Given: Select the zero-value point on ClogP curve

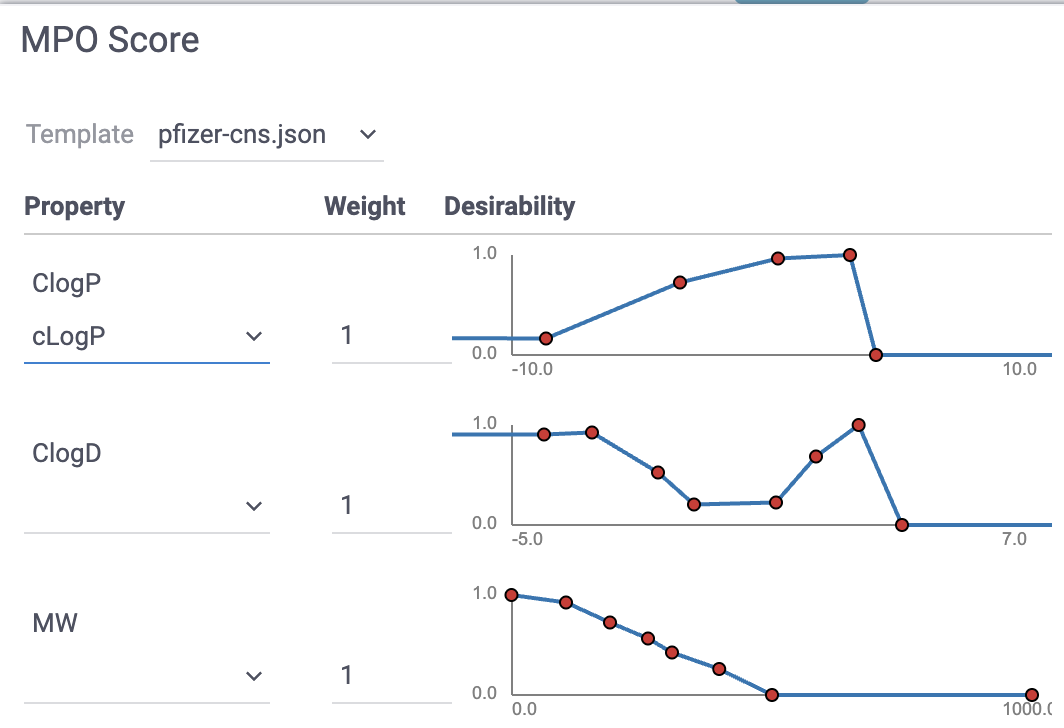Looking at the screenshot, I should [876, 355].
